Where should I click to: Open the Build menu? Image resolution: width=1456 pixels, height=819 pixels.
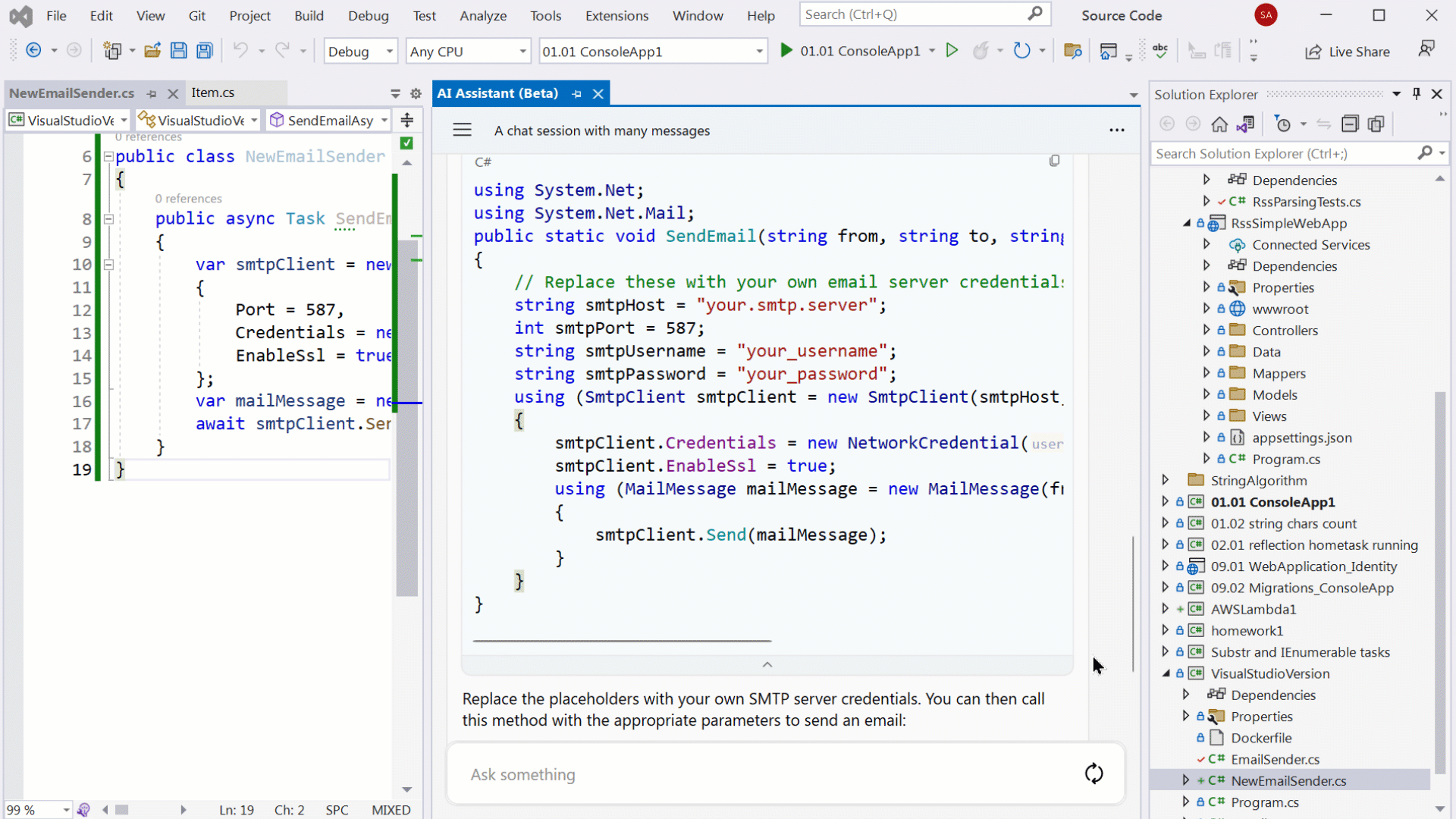click(x=309, y=15)
